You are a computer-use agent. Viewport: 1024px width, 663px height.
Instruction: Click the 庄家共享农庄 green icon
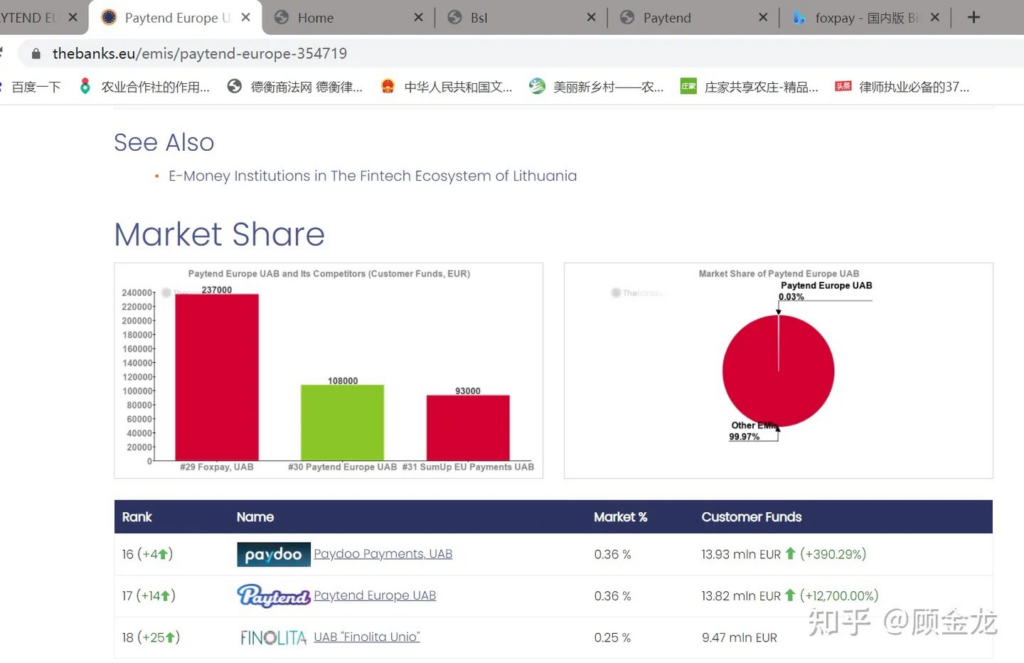(688, 86)
